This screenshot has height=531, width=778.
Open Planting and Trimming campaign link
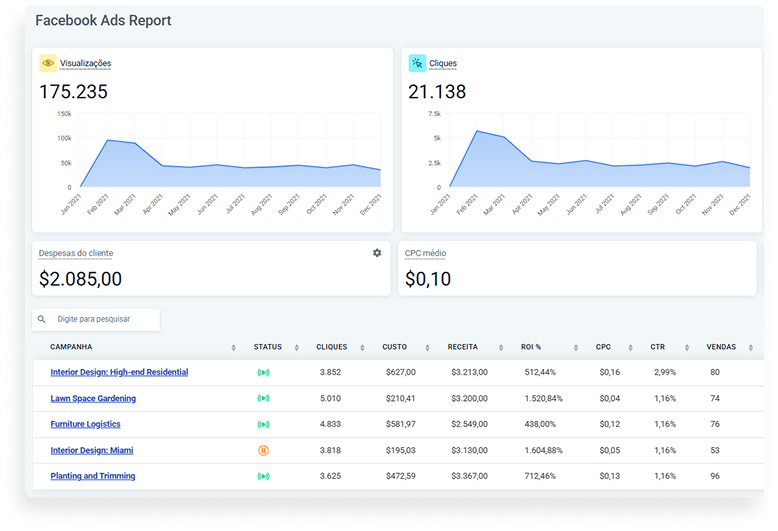(92, 477)
